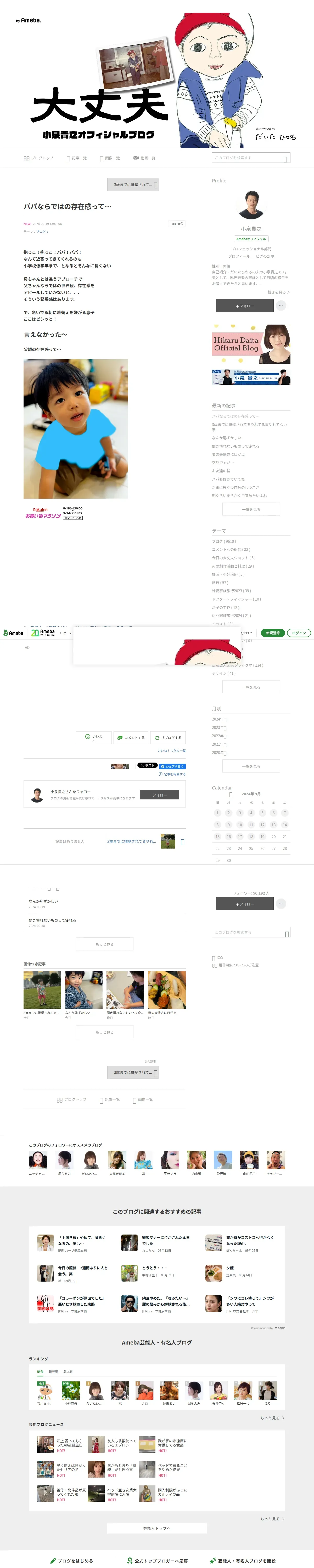Open the recent article なんか恥ずかしい in the sidebar

click(x=227, y=438)
